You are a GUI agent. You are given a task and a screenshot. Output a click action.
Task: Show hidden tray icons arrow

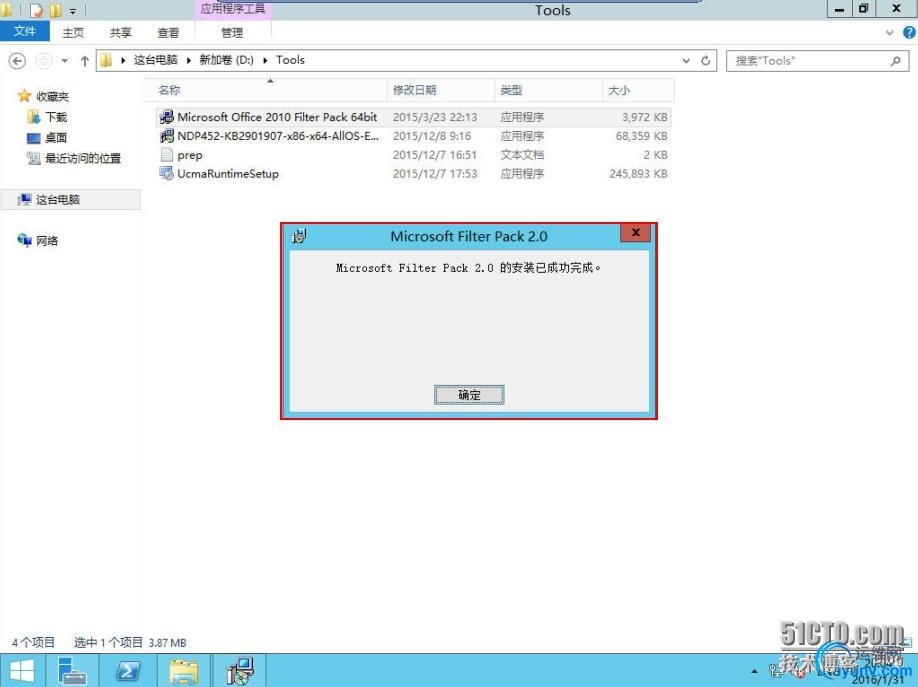[755, 672]
